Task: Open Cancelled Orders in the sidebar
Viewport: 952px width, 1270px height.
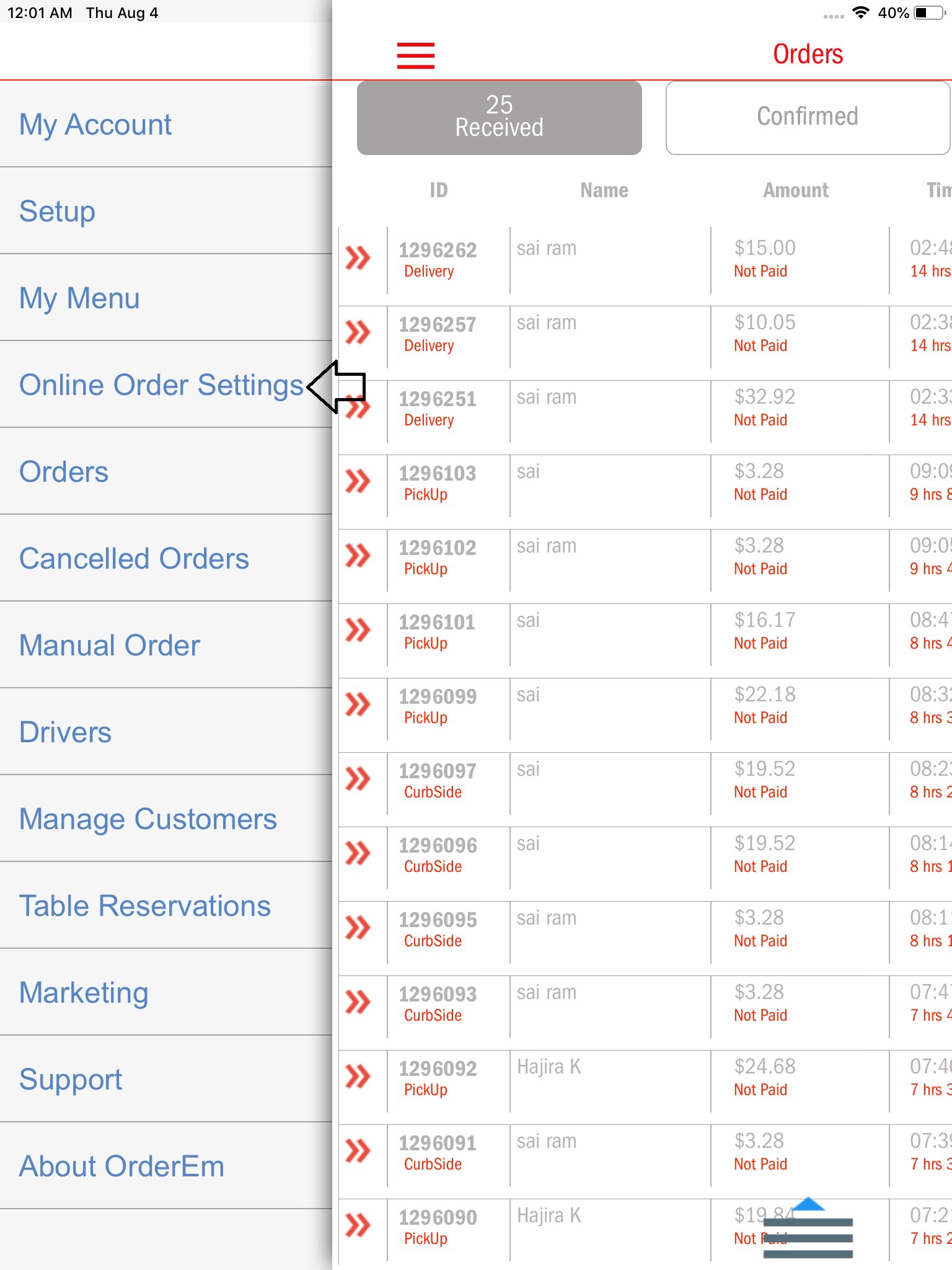Action: [134, 559]
